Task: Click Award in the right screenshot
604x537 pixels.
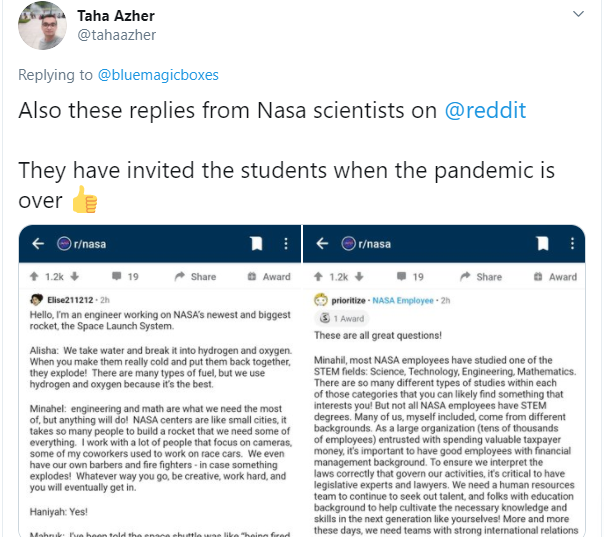Action: click(x=555, y=277)
